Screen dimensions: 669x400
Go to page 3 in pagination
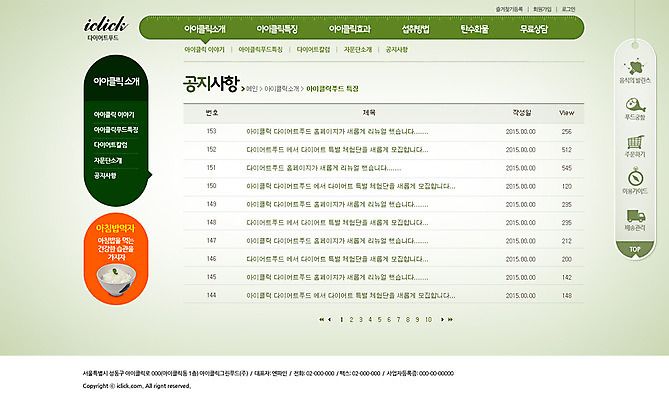[x=361, y=319]
